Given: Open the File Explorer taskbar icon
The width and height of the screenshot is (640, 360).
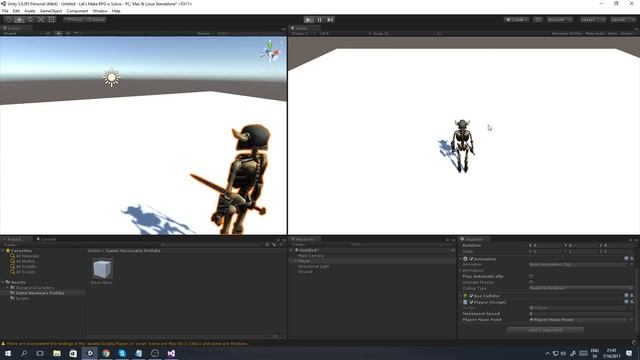Looking at the screenshot, I should click(x=57, y=353).
